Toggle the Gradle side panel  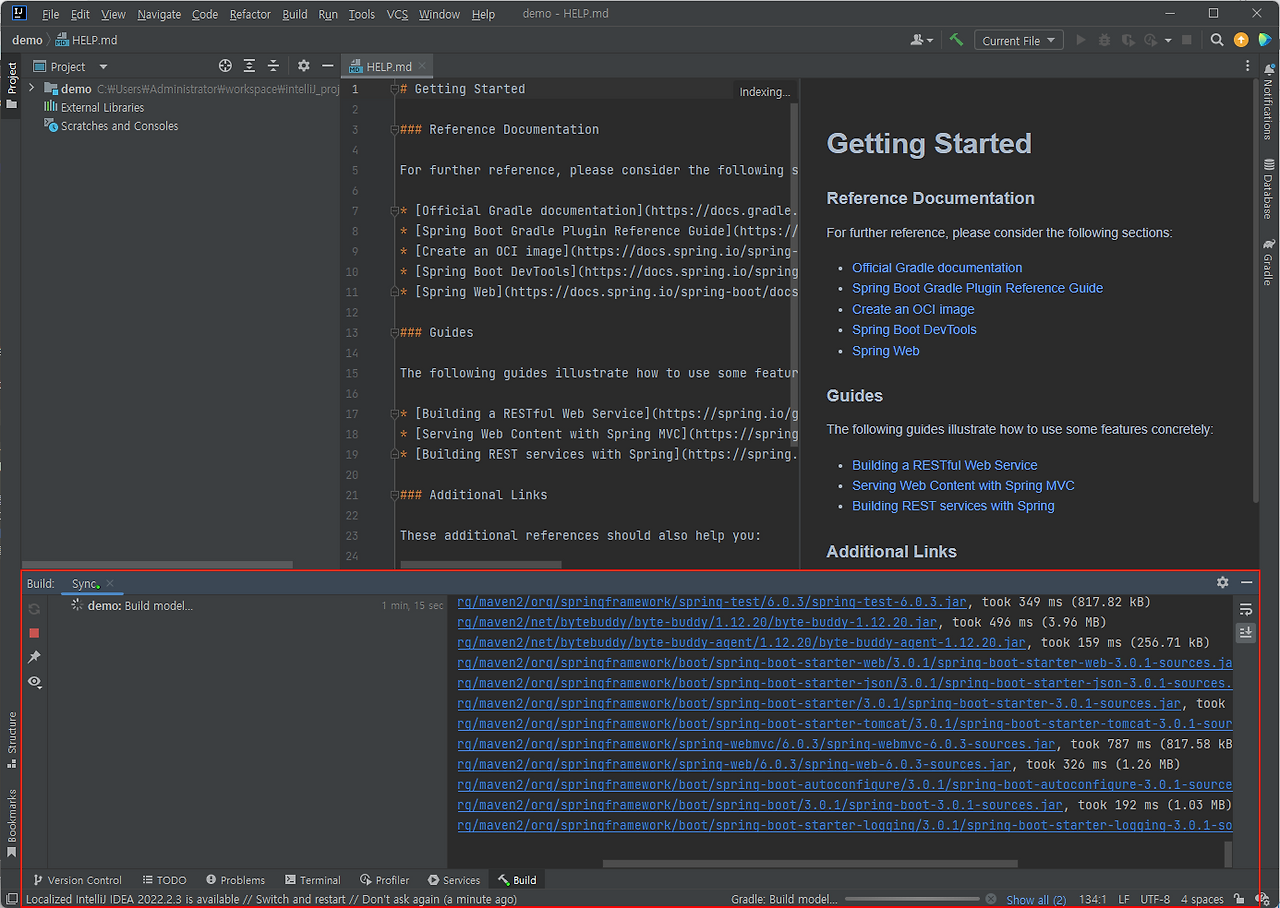(x=1269, y=262)
